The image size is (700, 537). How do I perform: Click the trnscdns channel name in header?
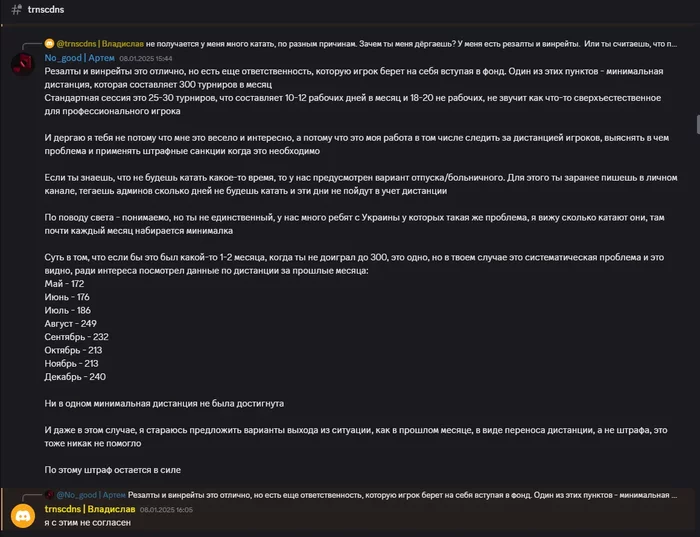[47, 10]
